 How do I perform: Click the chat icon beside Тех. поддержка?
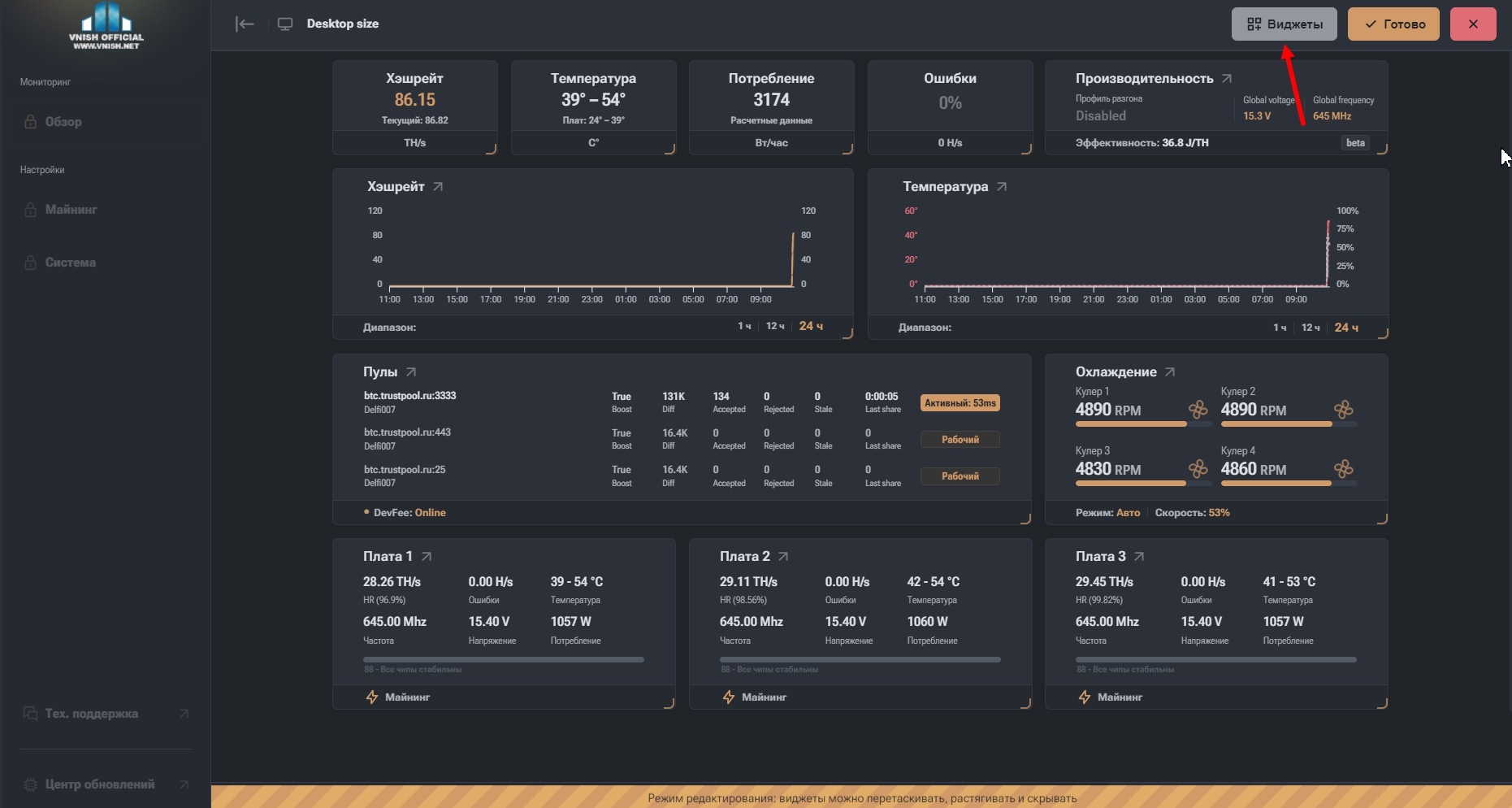(30, 714)
